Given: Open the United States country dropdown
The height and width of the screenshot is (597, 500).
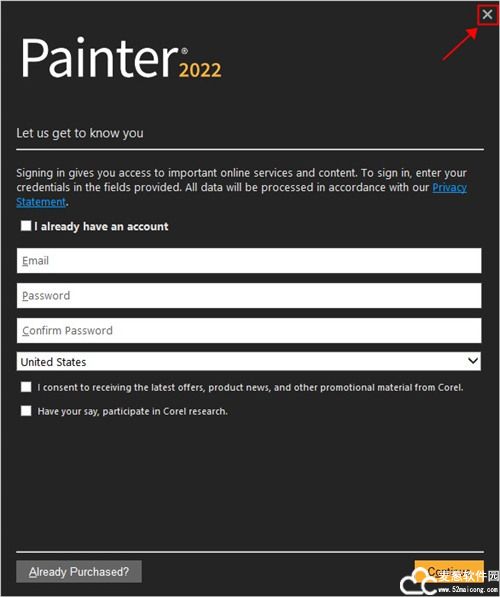Looking at the screenshot, I should [249, 361].
